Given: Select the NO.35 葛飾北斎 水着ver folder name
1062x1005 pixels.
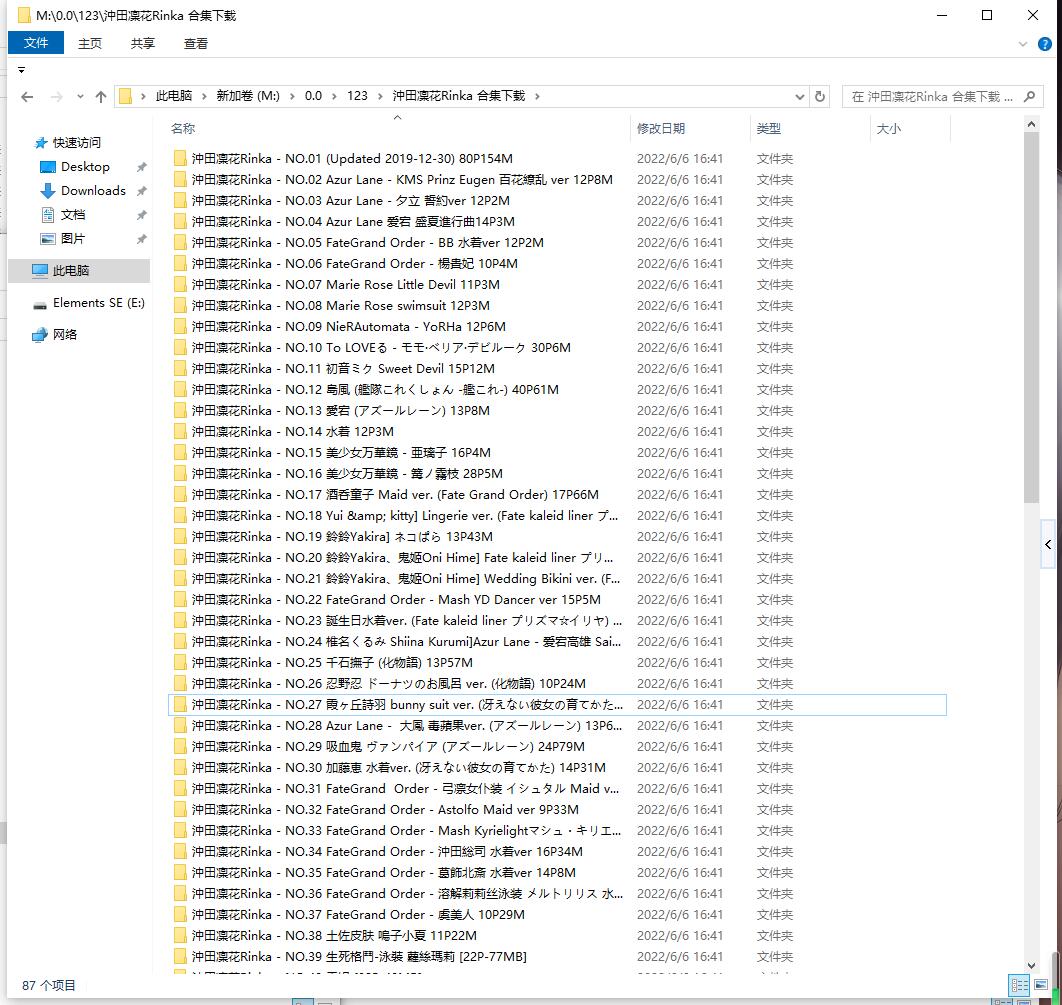Looking at the screenshot, I should pyautogui.click(x=383, y=872).
